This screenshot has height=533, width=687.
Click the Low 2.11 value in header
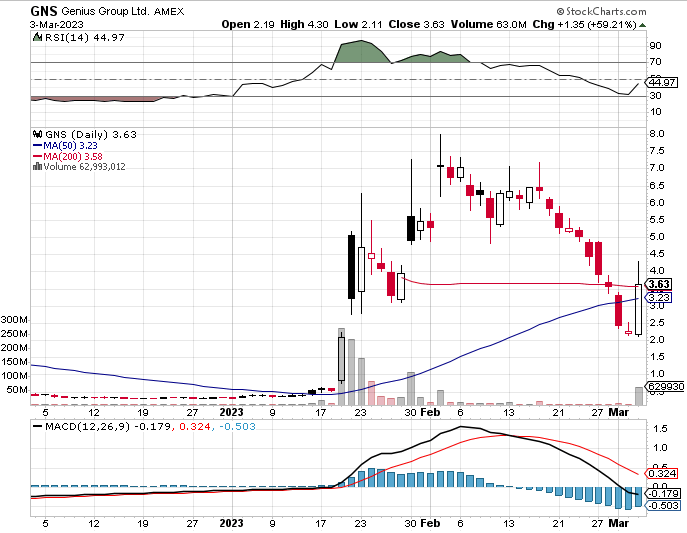pos(358,25)
